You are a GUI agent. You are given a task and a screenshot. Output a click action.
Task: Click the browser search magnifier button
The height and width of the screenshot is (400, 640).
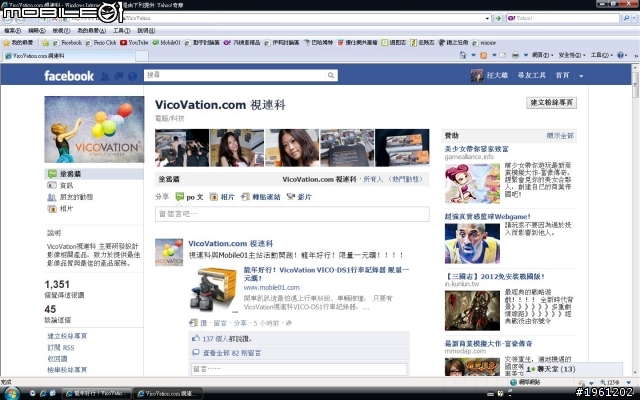coord(626,18)
